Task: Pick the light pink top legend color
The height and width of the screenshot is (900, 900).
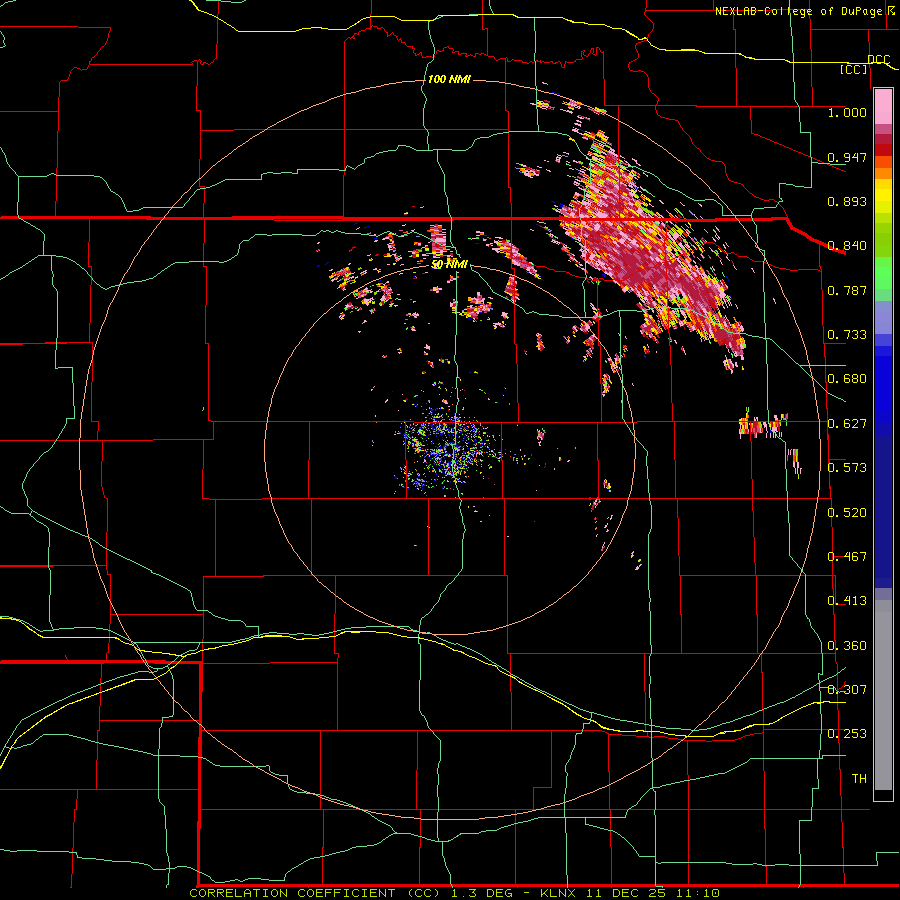Action: 883,106
